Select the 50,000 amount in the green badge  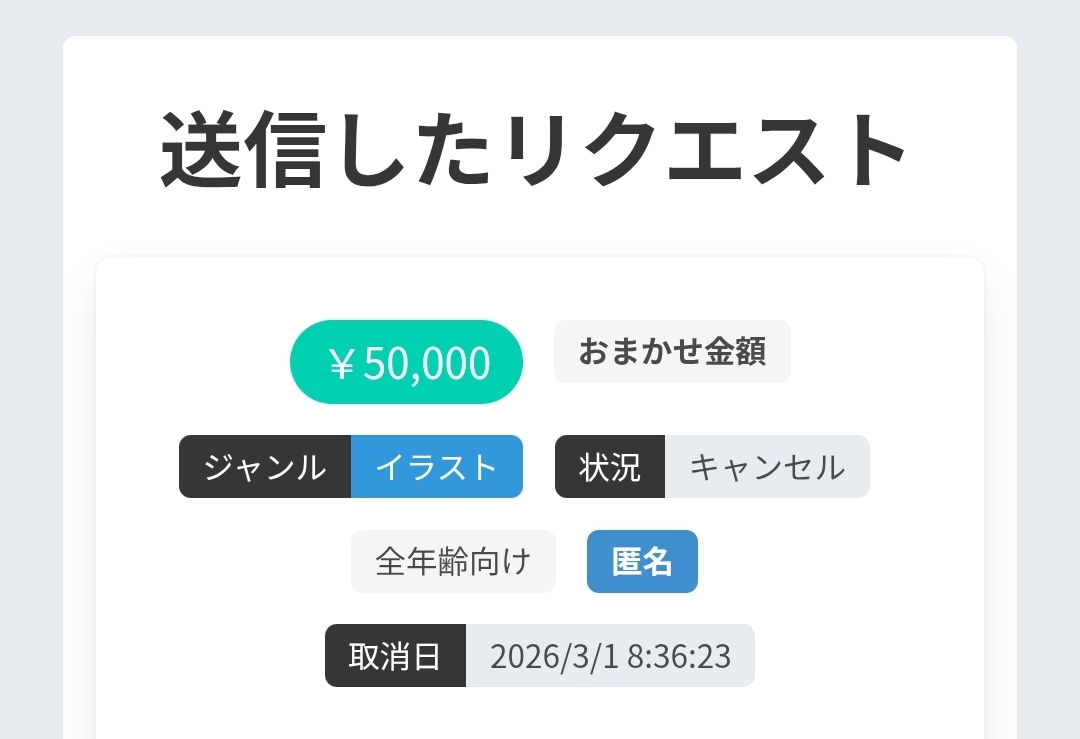(427, 364)
